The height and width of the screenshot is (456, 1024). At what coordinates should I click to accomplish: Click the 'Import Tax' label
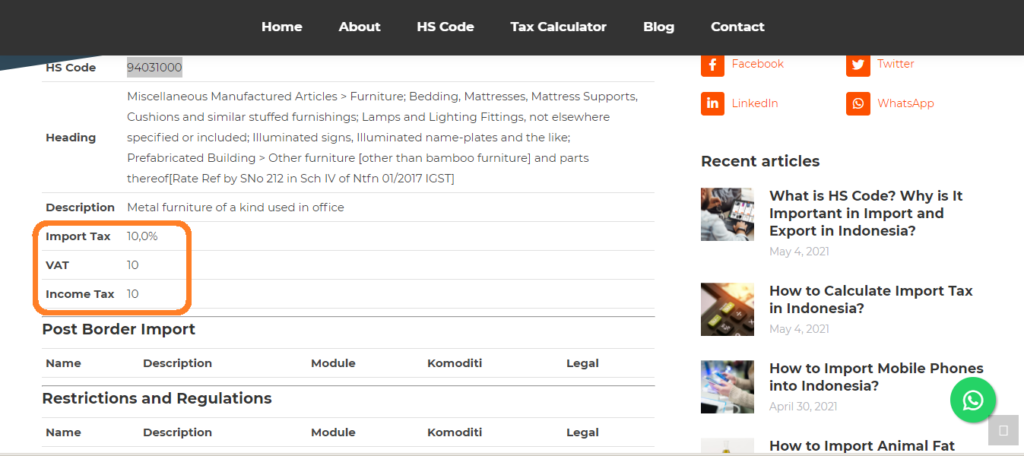coord(78,236)
